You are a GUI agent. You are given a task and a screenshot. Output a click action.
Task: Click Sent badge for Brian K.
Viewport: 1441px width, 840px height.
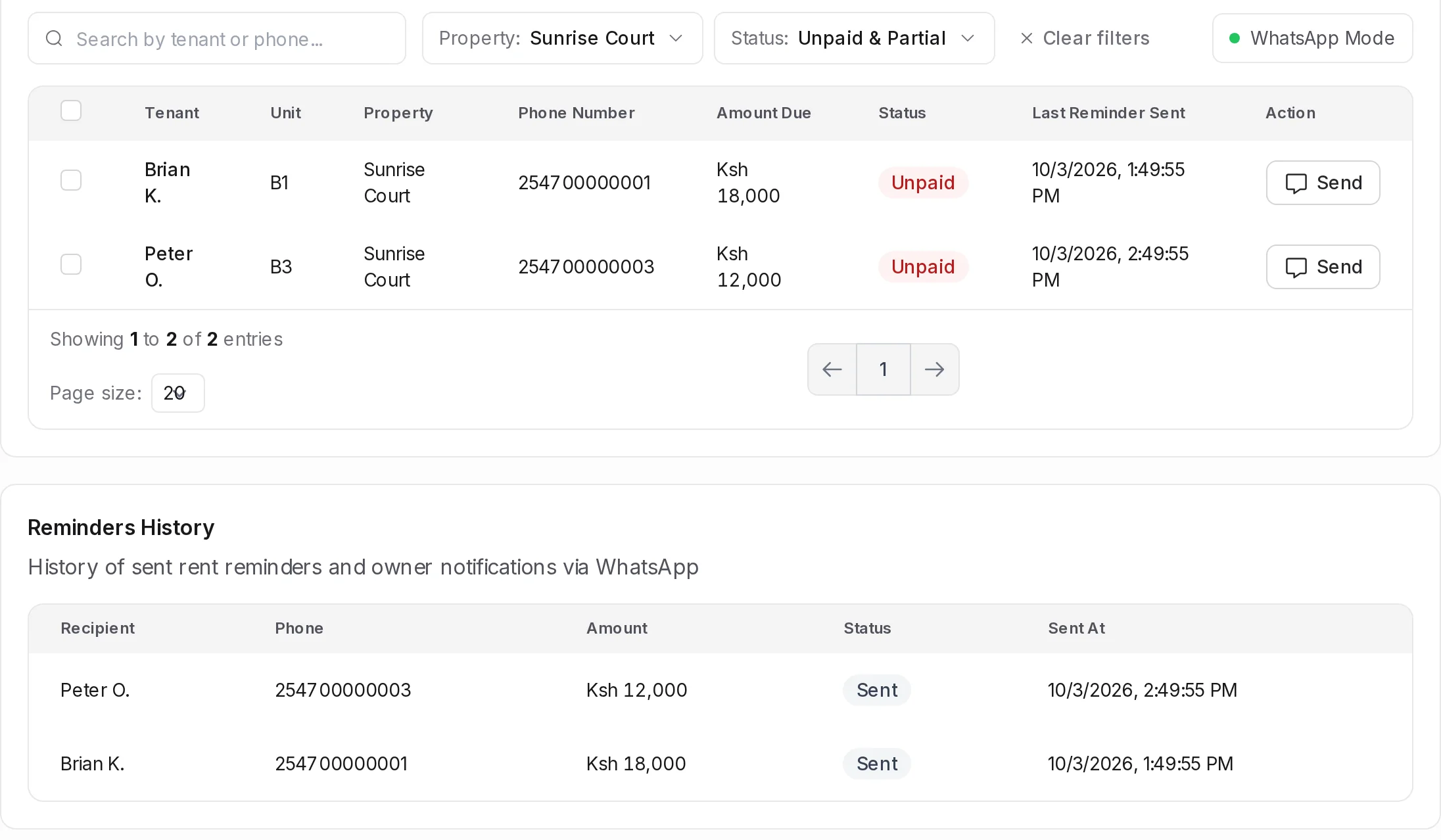[877, 764]
